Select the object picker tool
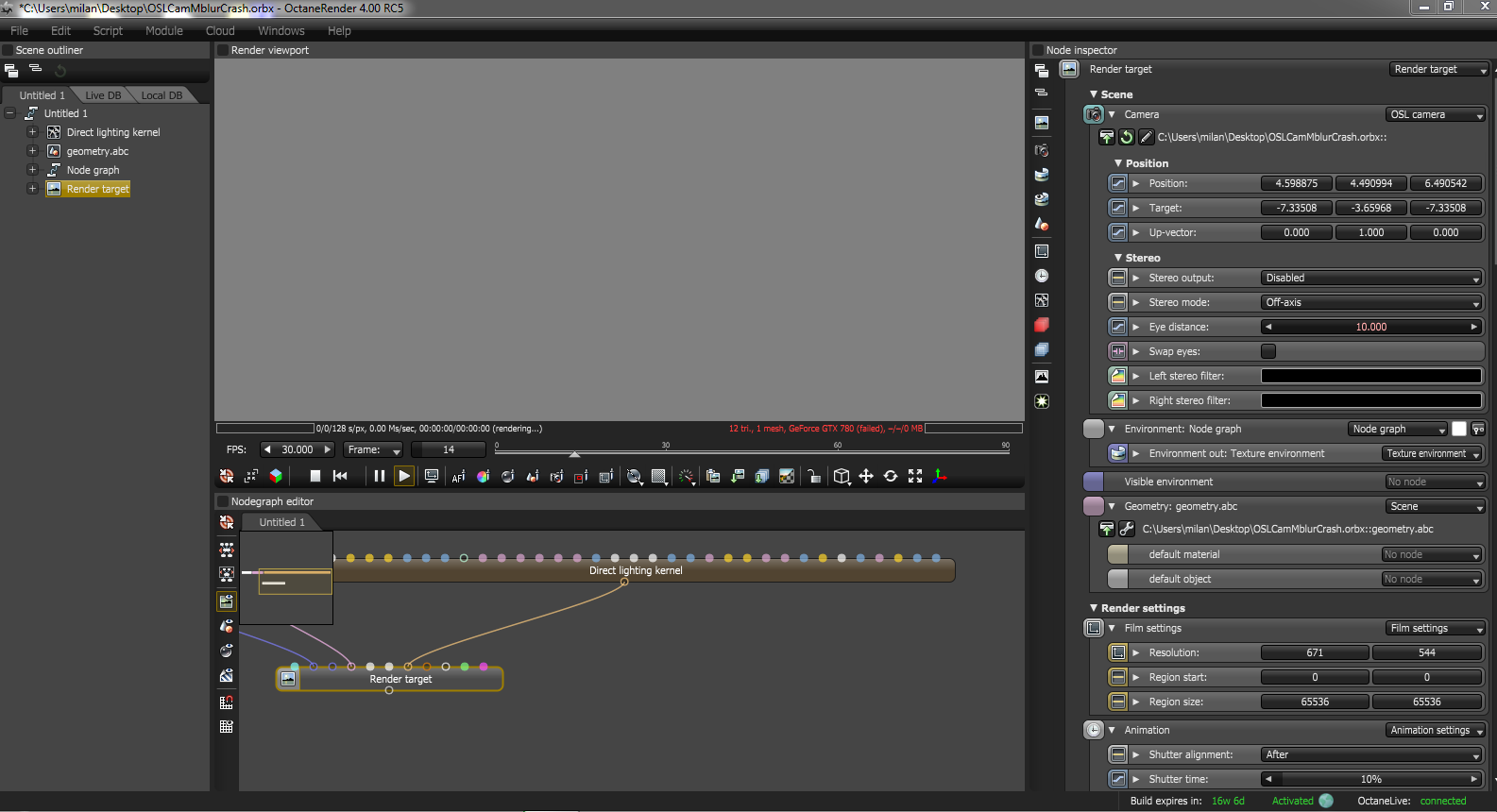The height and width of the screenshot is (812, 1497). click(532, 477)
